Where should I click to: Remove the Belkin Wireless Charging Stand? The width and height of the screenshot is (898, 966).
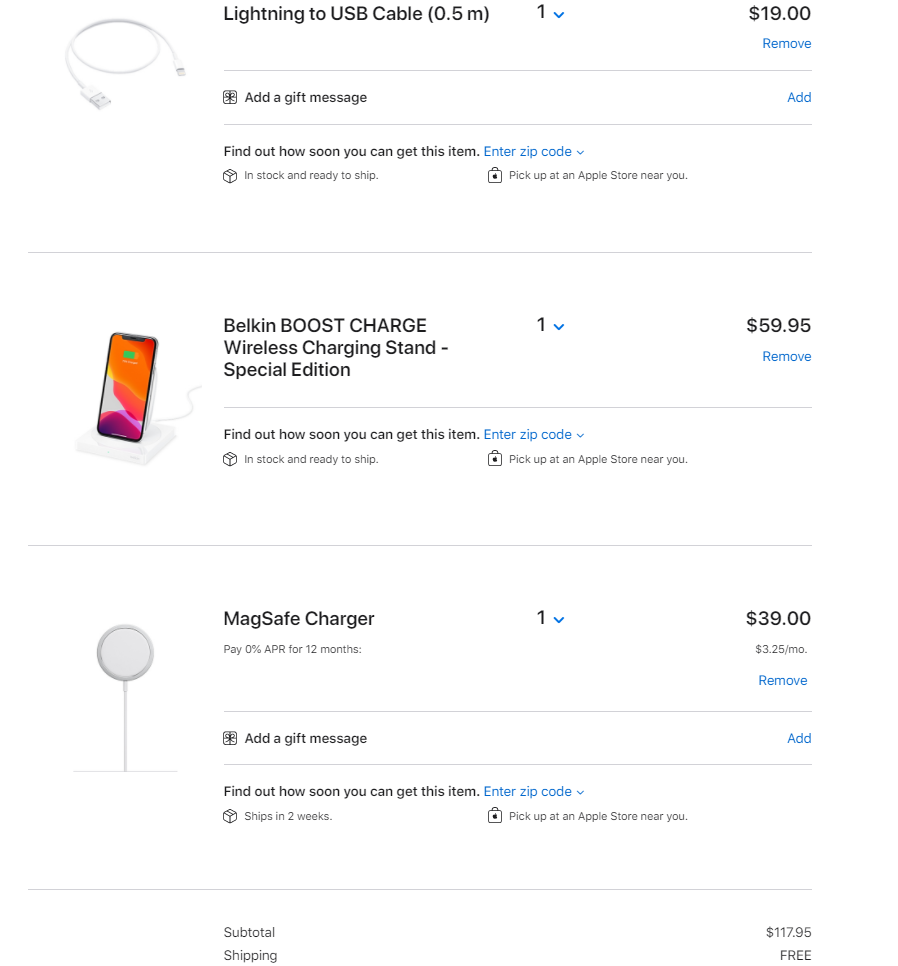[x=786, y=357]
